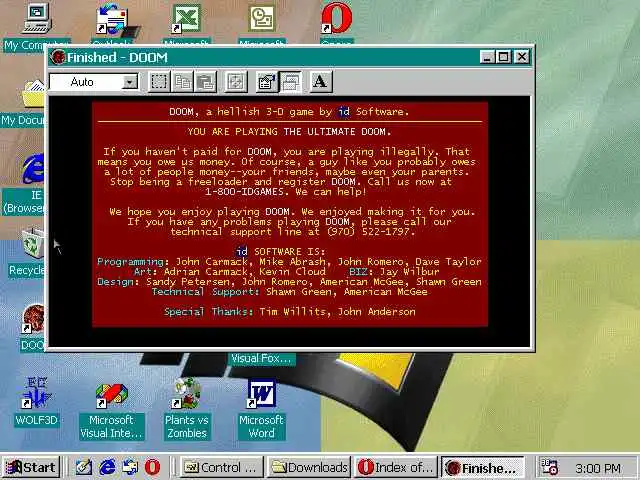
Task: Click the Finished DOOM taskbar button
Action: coord(483,467)
